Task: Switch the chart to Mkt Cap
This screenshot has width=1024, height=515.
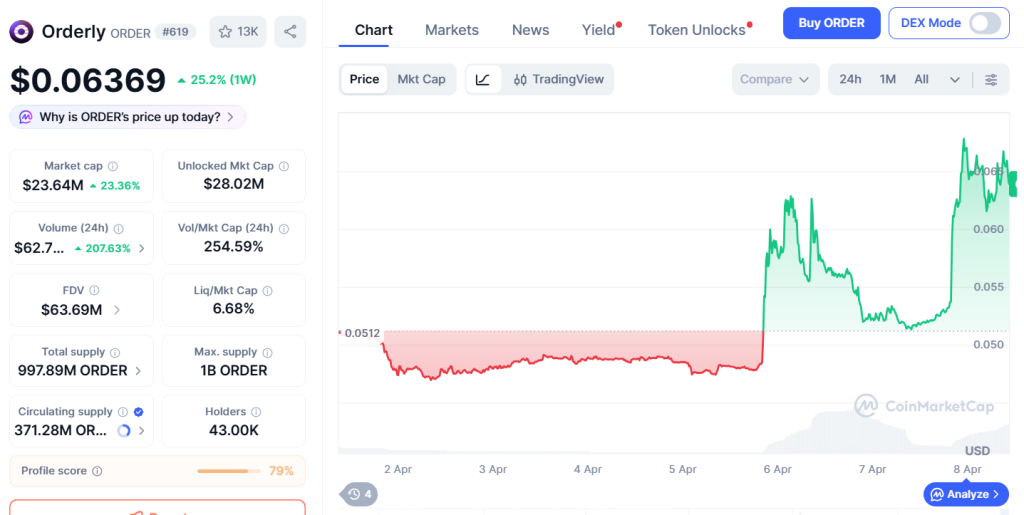Action: pos(421,80)
